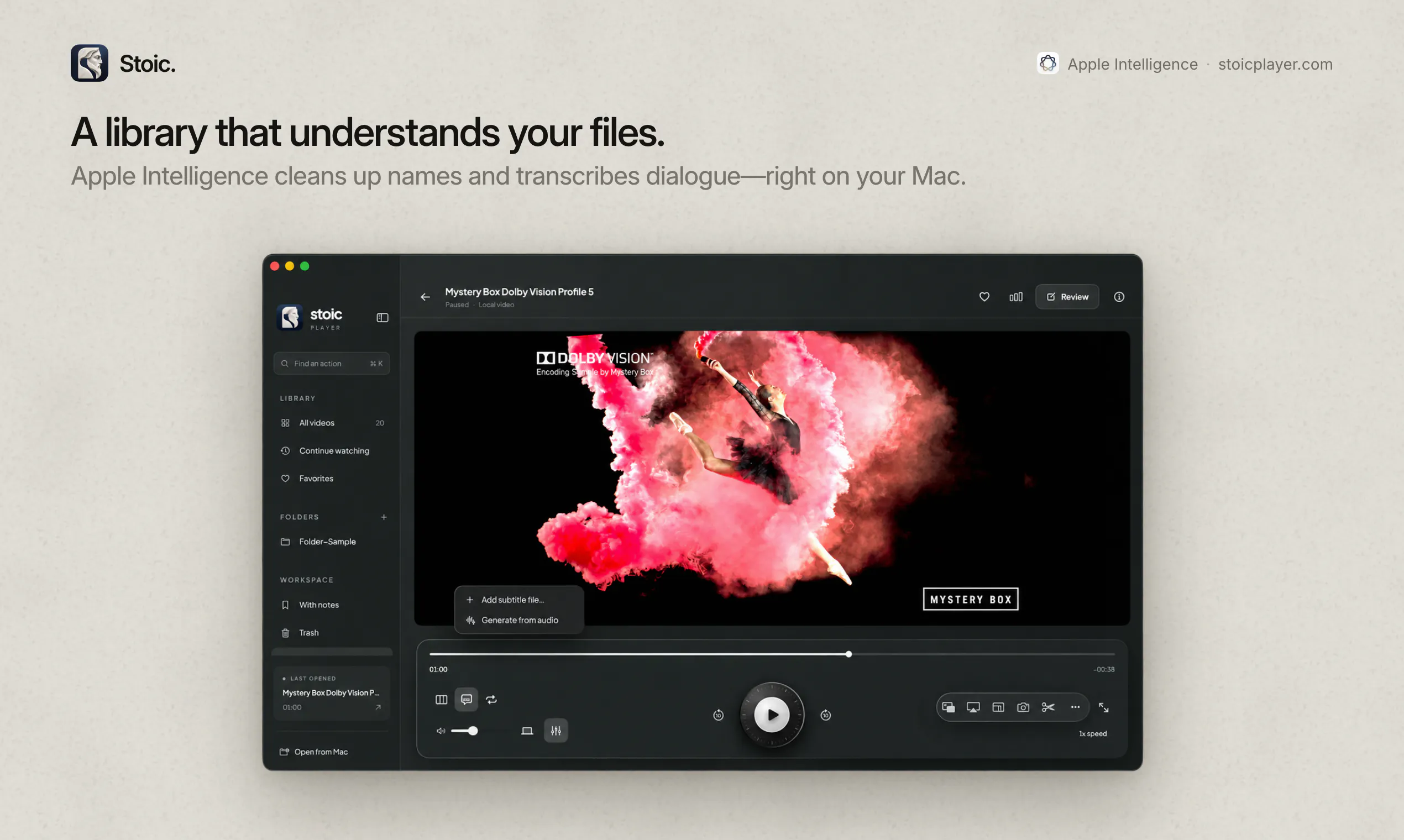Focus the Find an action search field
This screenshot has width=1404, height=840.
pos(332,364)
